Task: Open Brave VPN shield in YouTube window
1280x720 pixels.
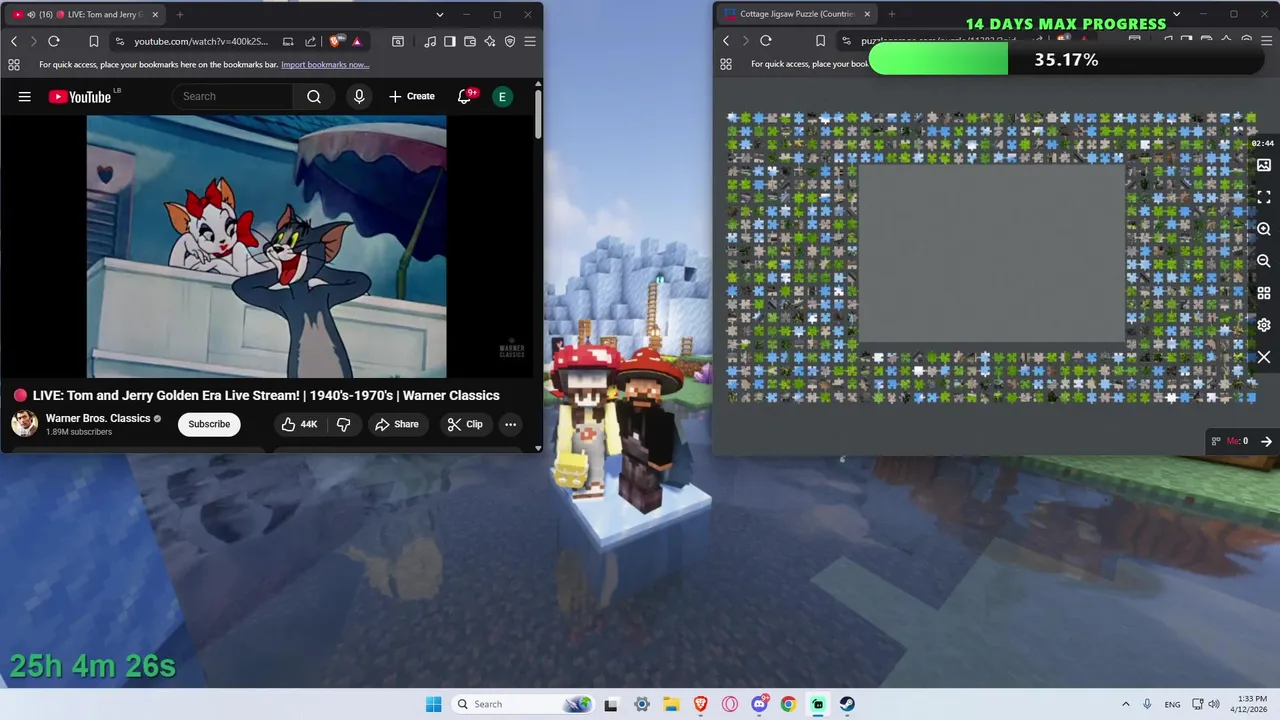Action: coord(510,41)
